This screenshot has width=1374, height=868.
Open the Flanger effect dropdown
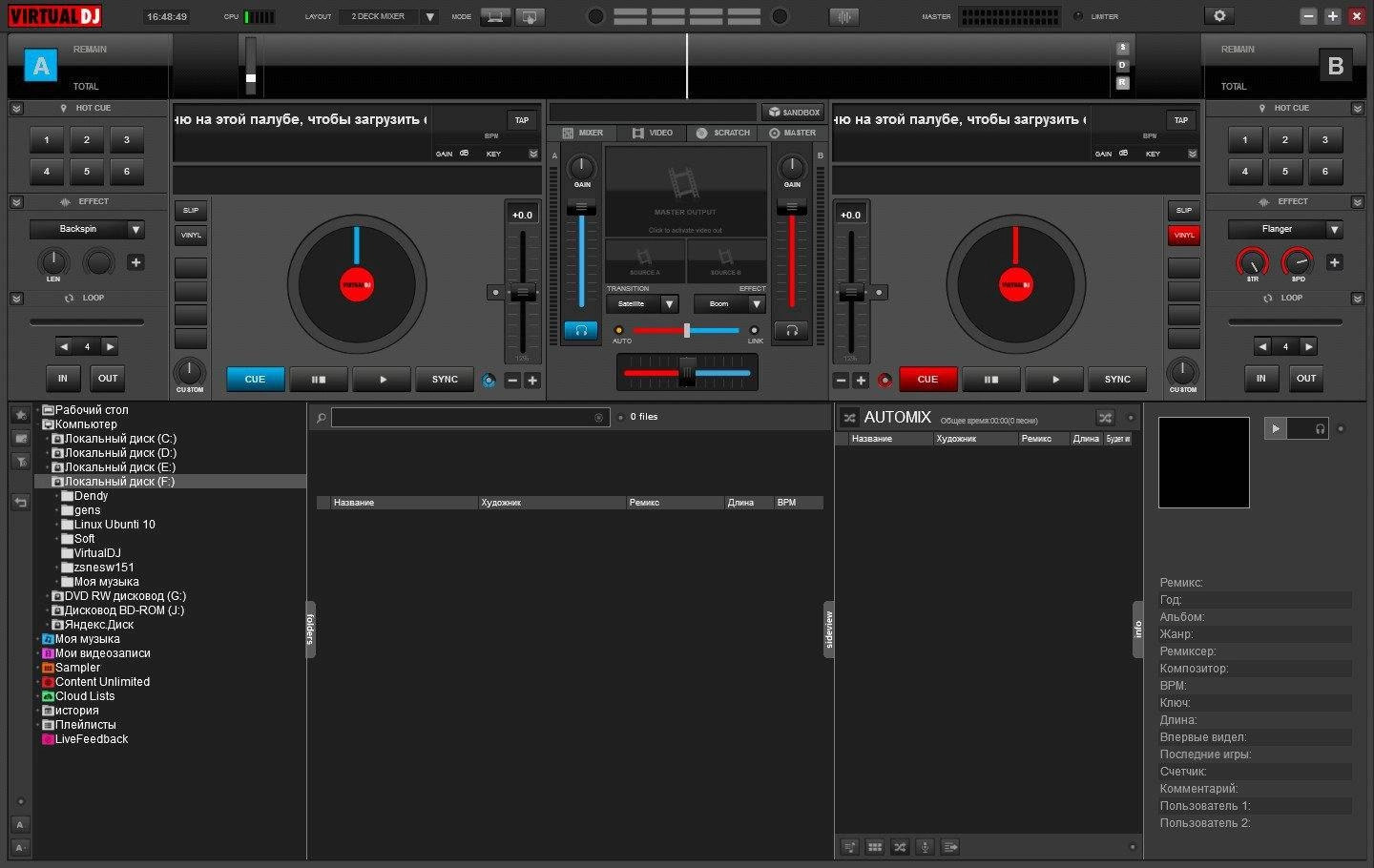1334,229
